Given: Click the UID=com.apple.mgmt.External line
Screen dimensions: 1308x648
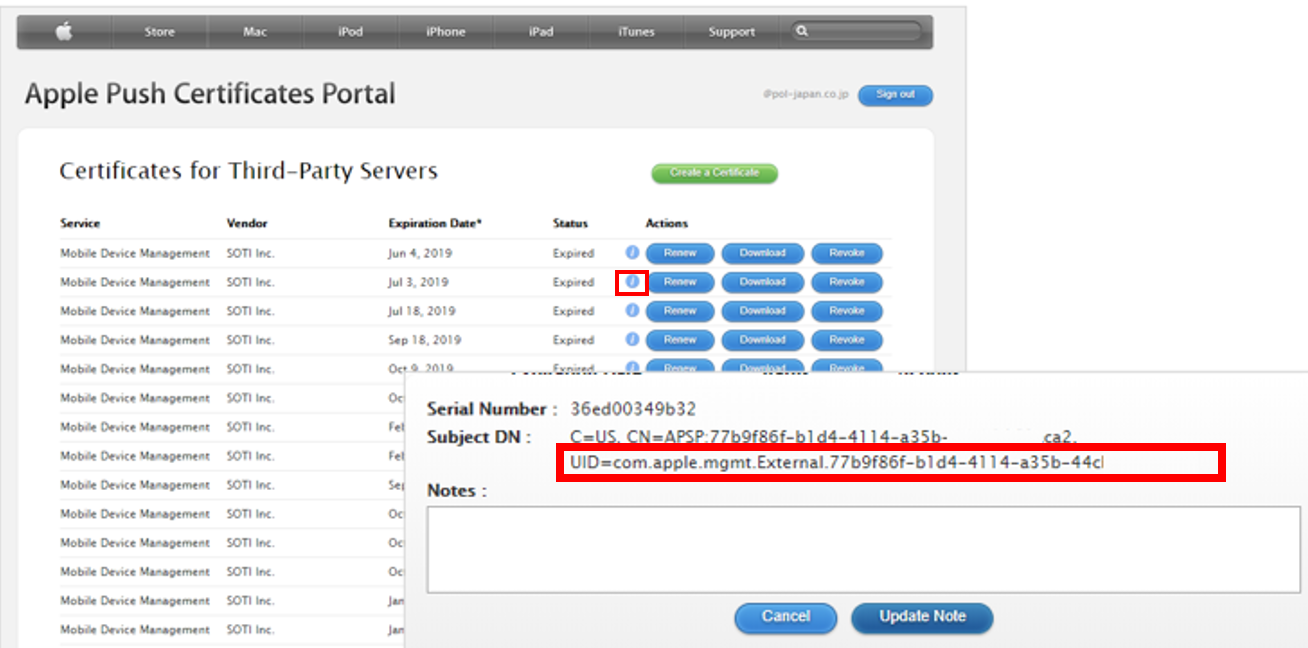Looking at the screenshot, I should click(836, 463).
